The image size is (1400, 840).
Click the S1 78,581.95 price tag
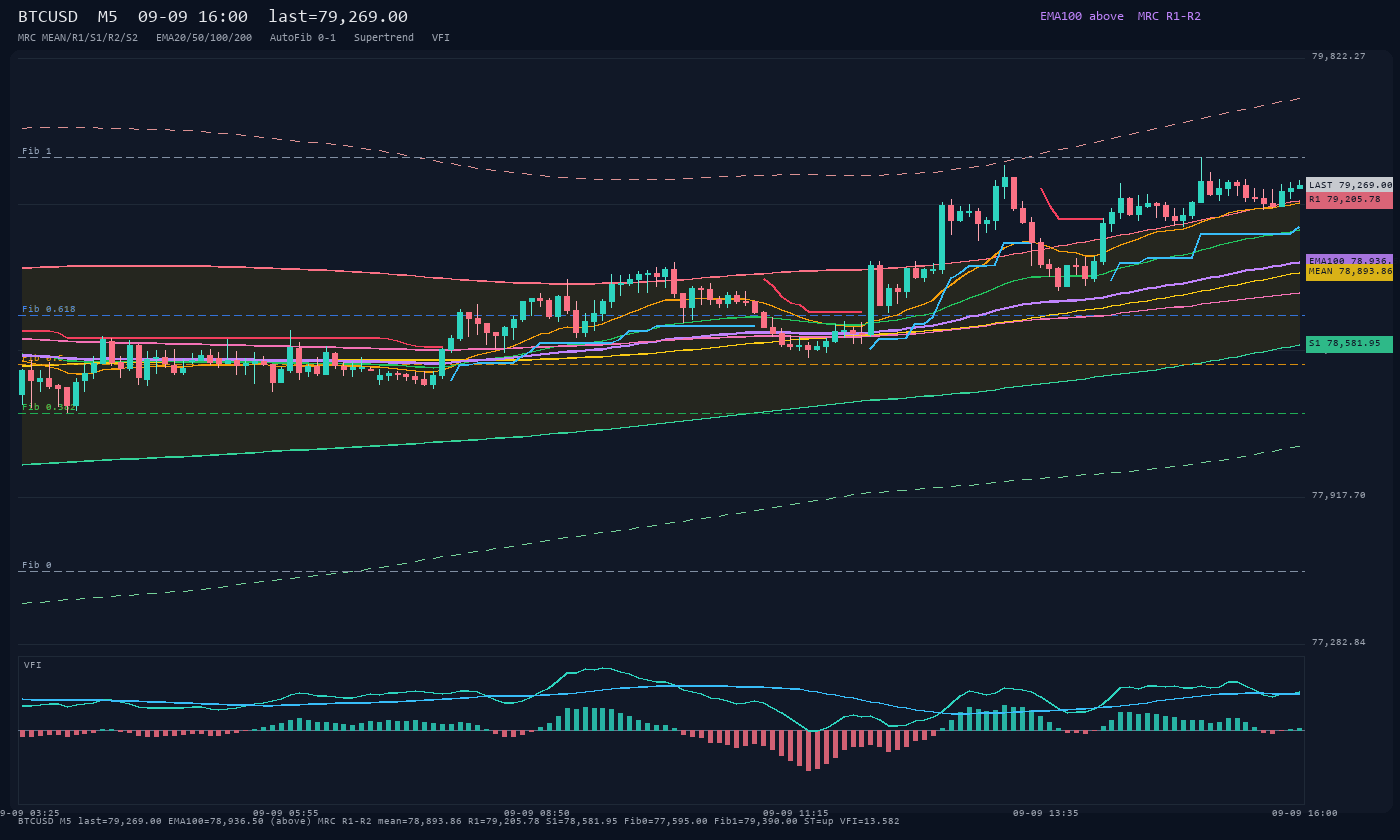tap(1349, 344)
